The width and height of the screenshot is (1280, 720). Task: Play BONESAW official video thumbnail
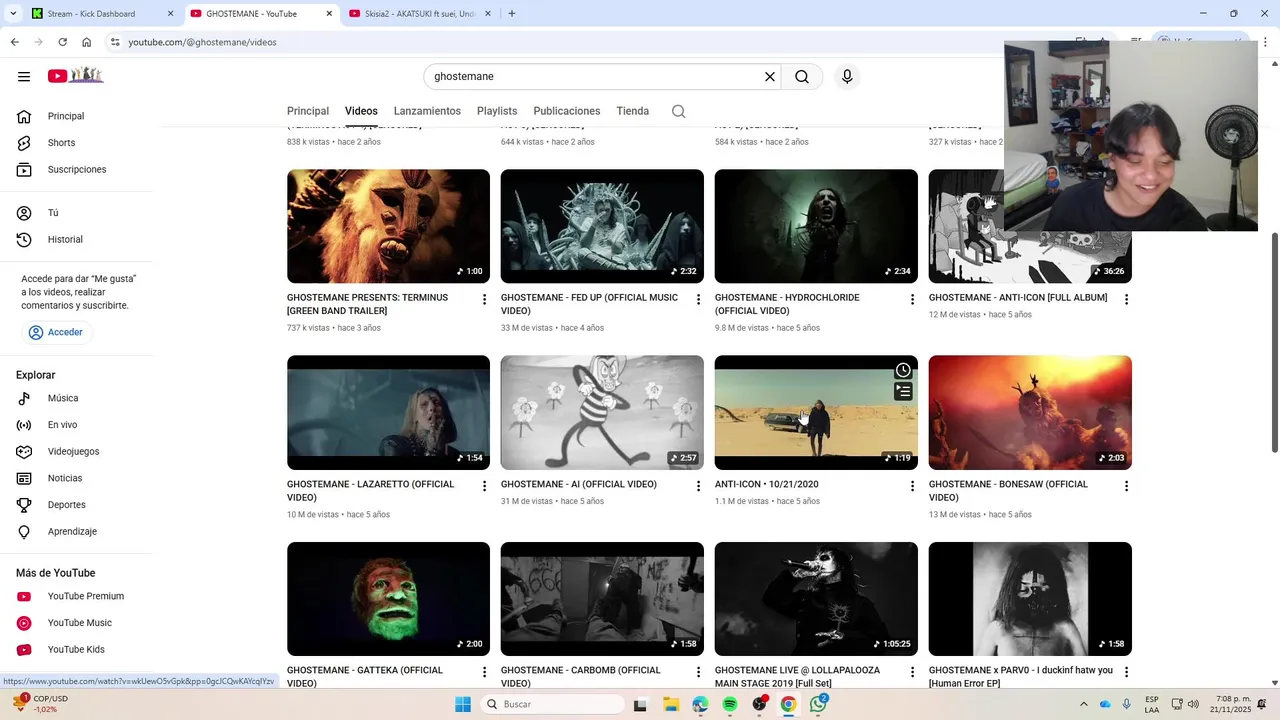(x=1030, y=413)
